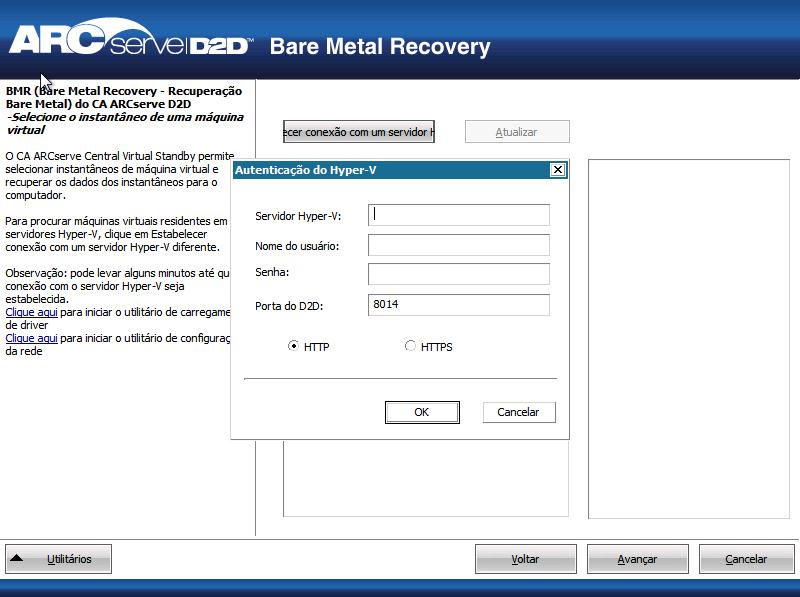The height and width of the screenshot is (597, 800).
Task: Click the Voltar navigation button
Action: (525, 559)
